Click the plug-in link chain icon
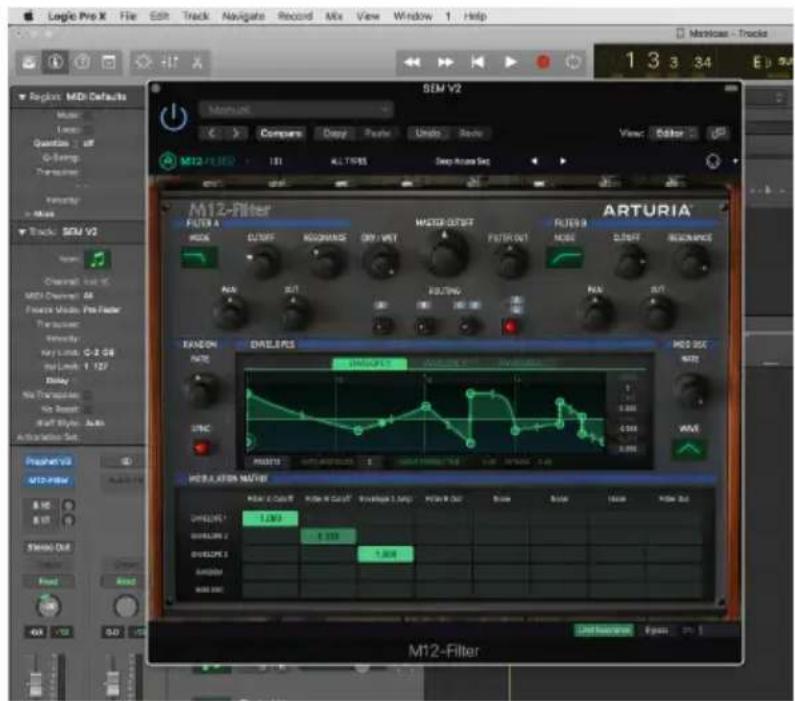 pos(718,134)
